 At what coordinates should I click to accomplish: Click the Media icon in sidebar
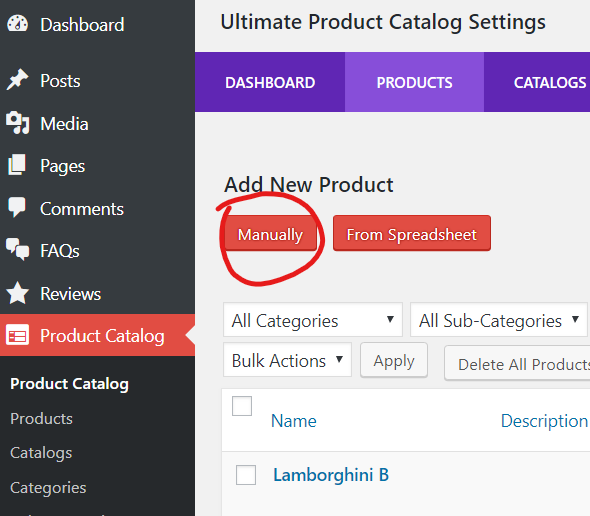click(x=17, y=123)
